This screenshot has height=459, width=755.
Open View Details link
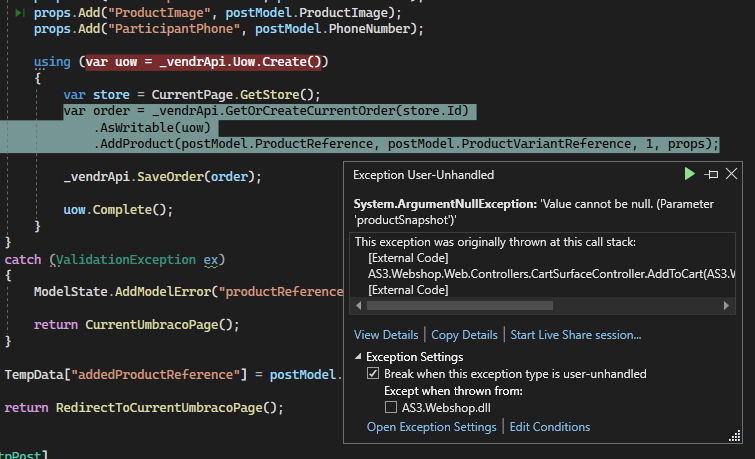(x=386, y=335)
